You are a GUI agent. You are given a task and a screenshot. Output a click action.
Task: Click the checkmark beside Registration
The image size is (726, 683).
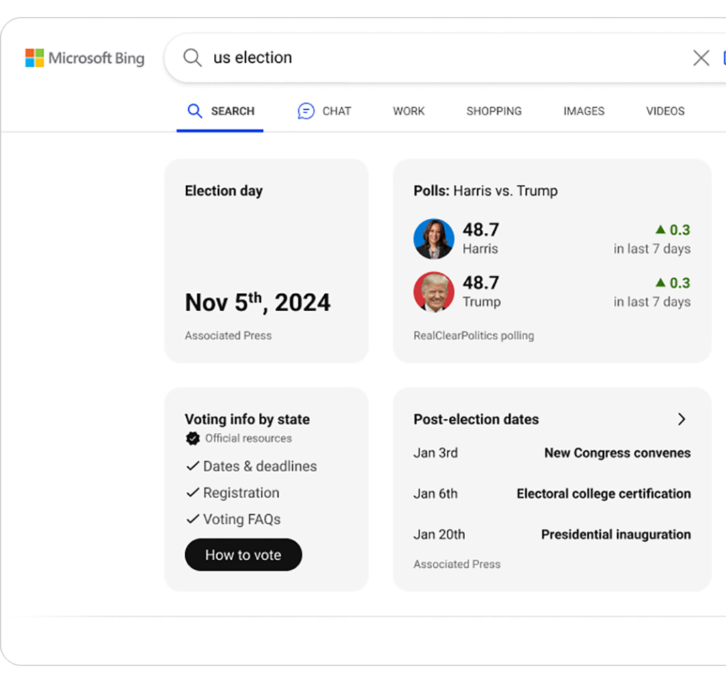[x=193, y=492]
